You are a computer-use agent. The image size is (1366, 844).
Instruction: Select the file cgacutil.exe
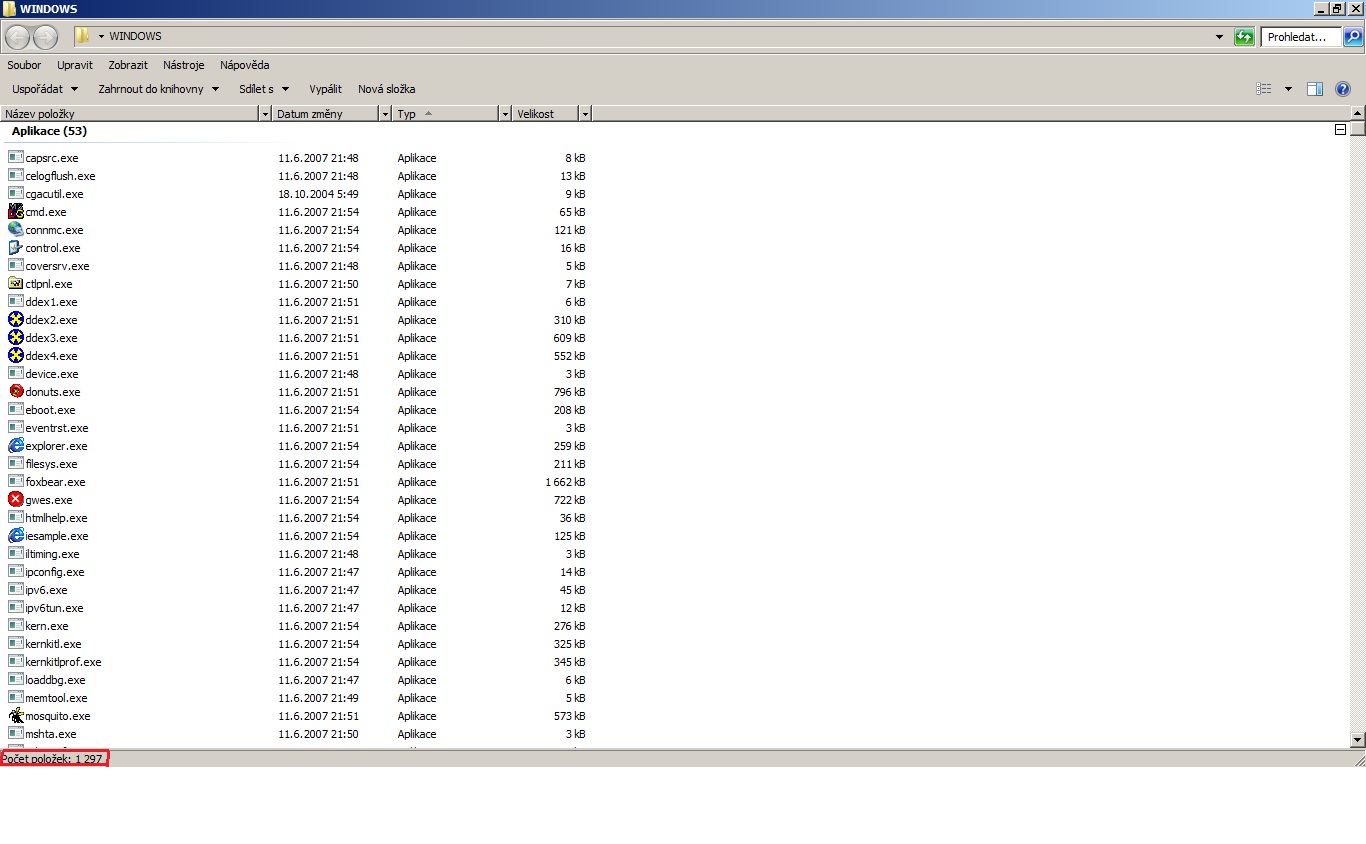(x=54, y=194)
